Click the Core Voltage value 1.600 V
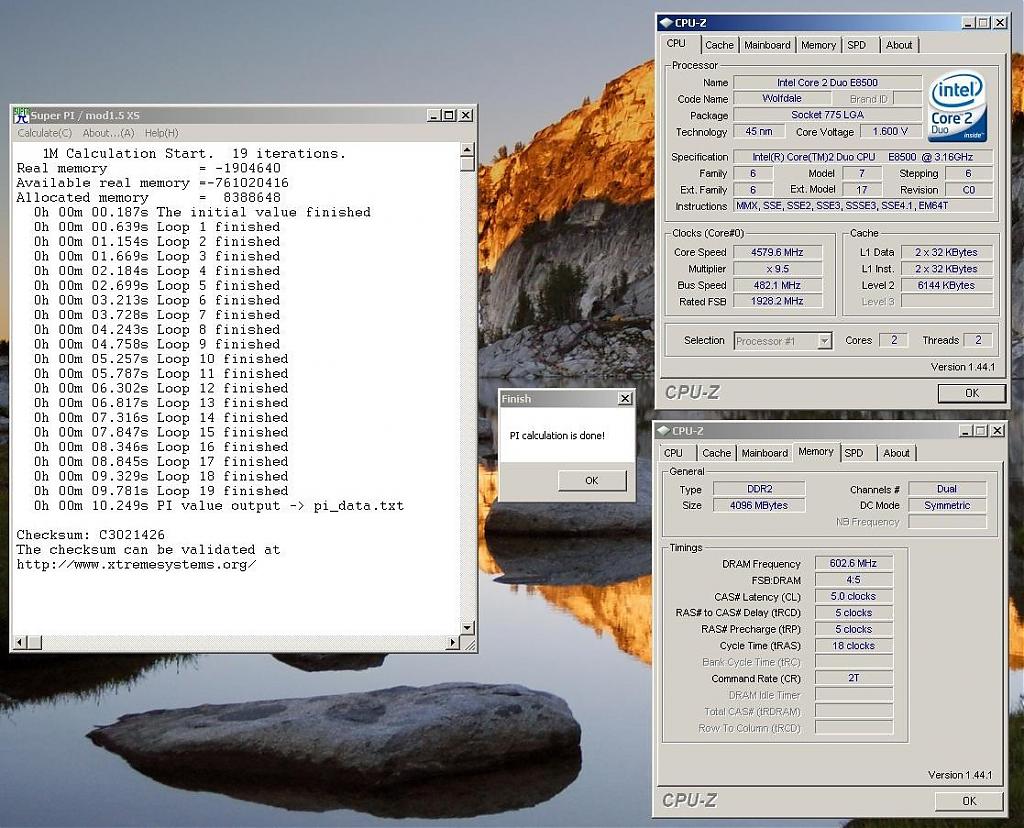1024x828 pixels. pos(890,132)
